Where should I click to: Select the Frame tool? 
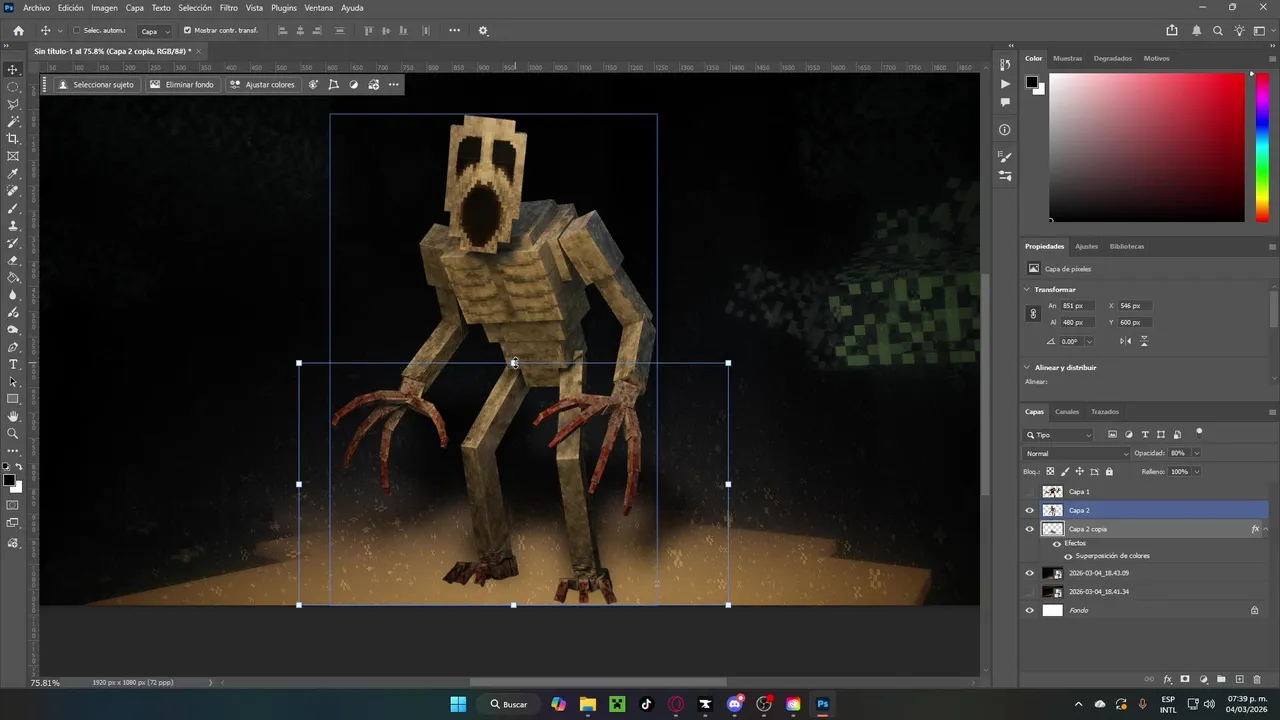pos(13,156)
